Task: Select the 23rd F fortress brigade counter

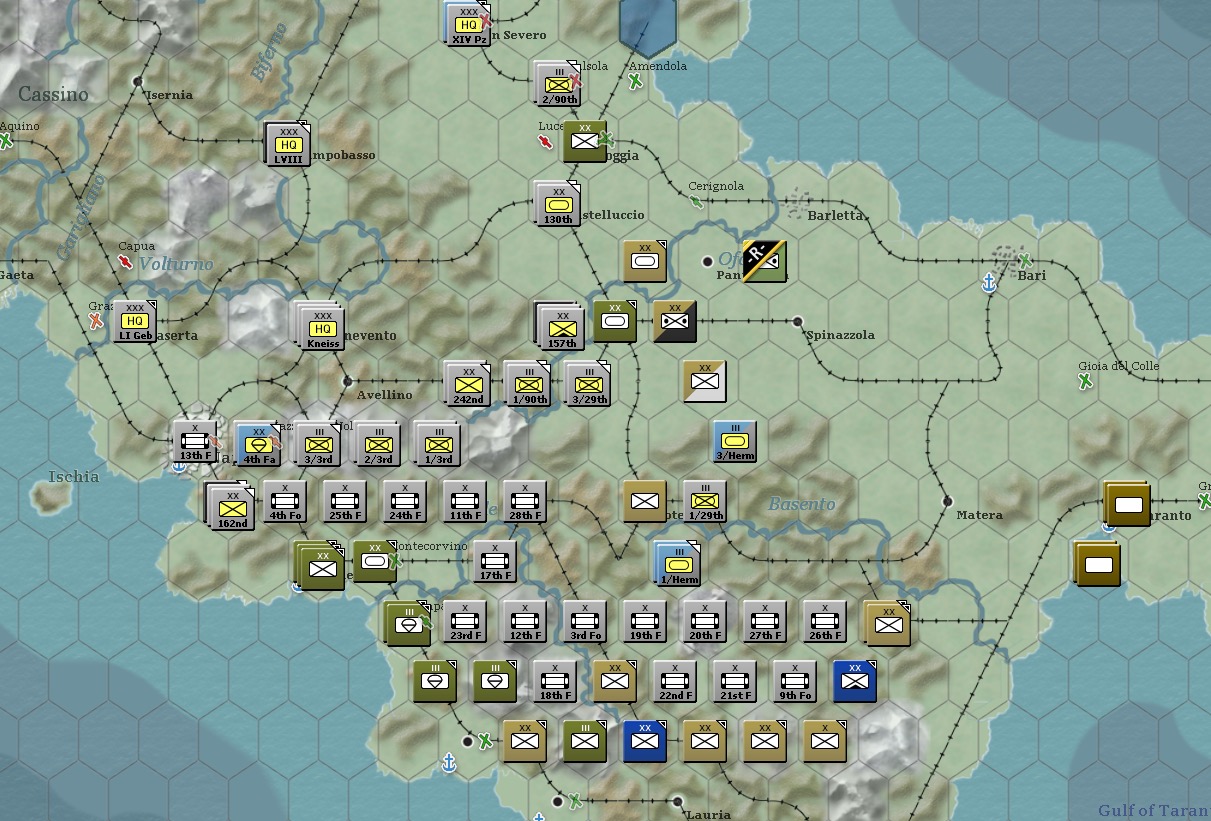Action: [466, 622]
